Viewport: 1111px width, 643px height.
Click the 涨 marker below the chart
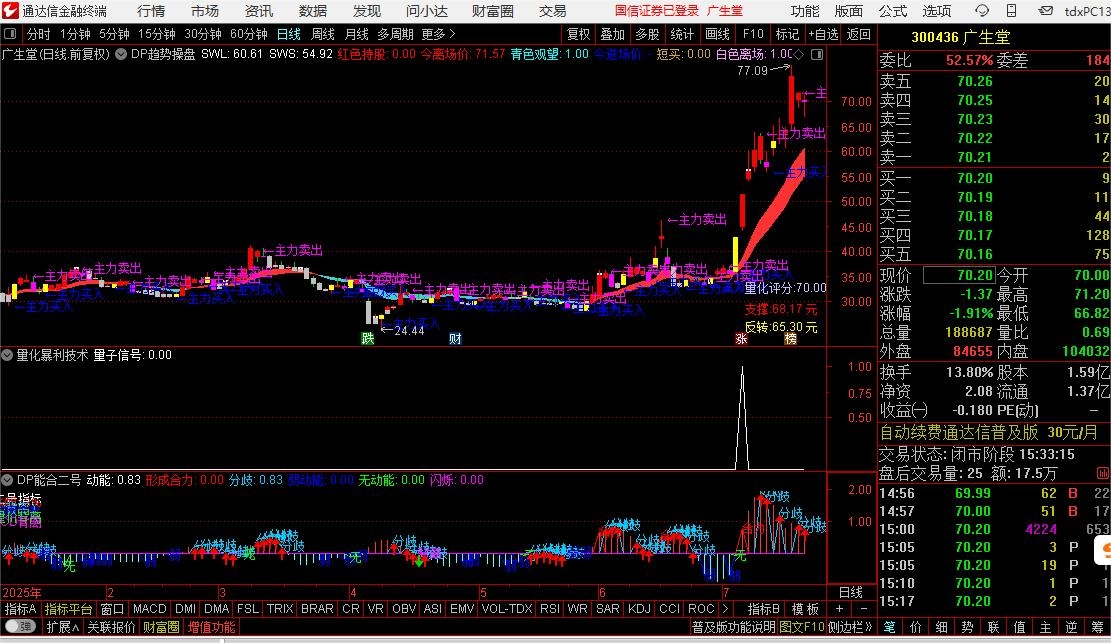(741, 338)
